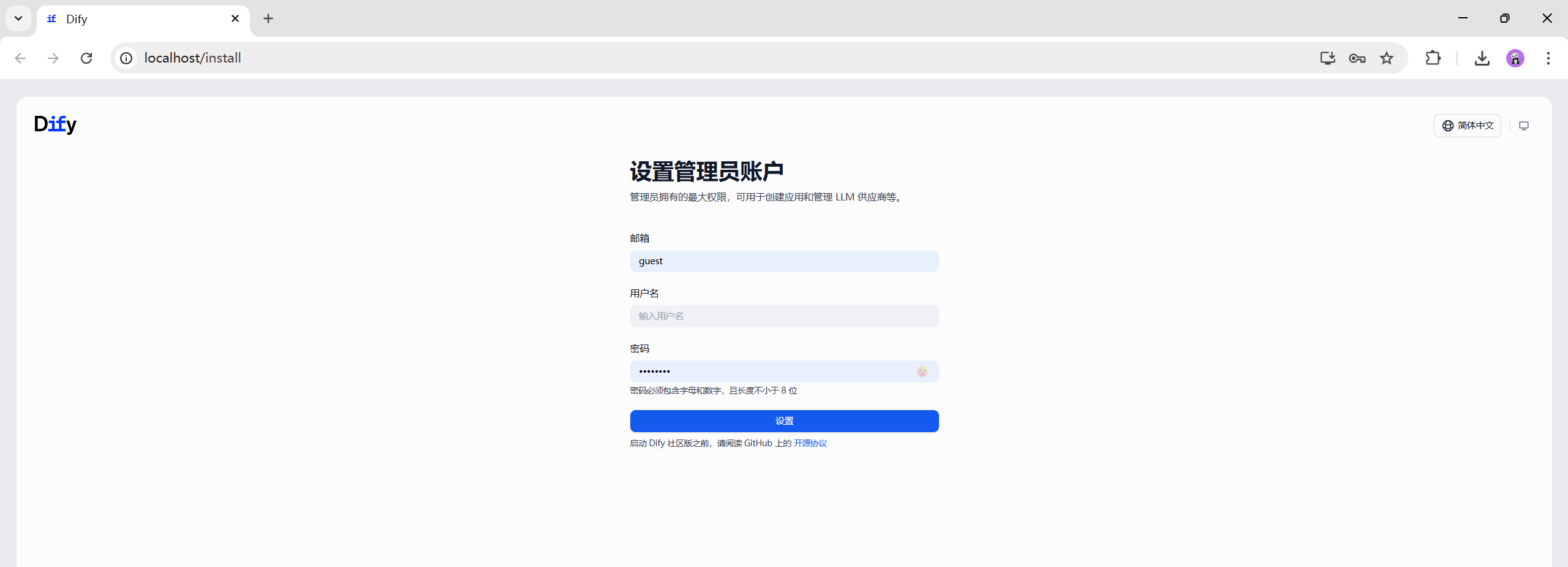The width and height of the screenshot is (1568, 567).
Task: Click the blue 设置 button
Action: click(784, 420)
